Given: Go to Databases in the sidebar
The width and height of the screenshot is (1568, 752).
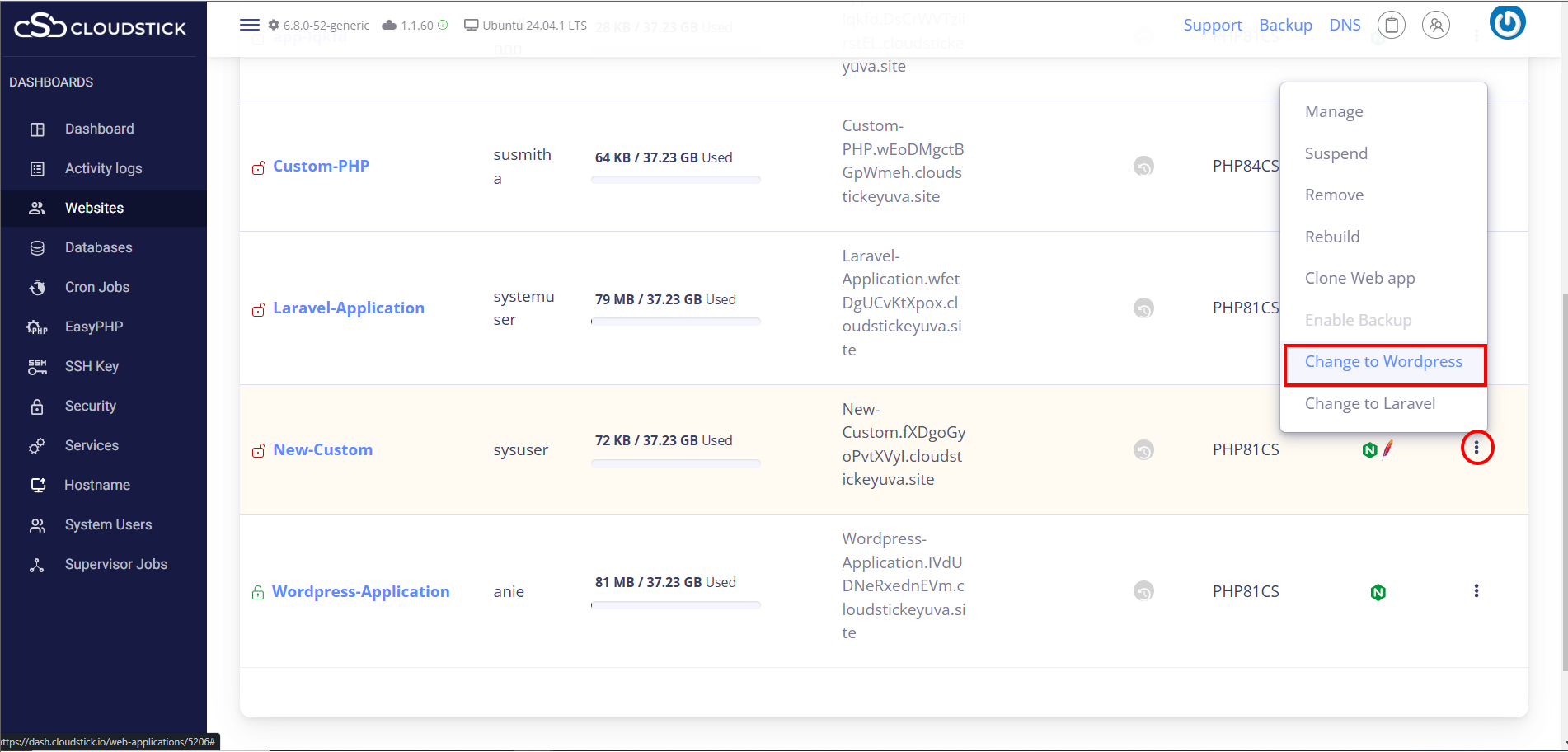Looking at the screenshot, I should [98, 247].
